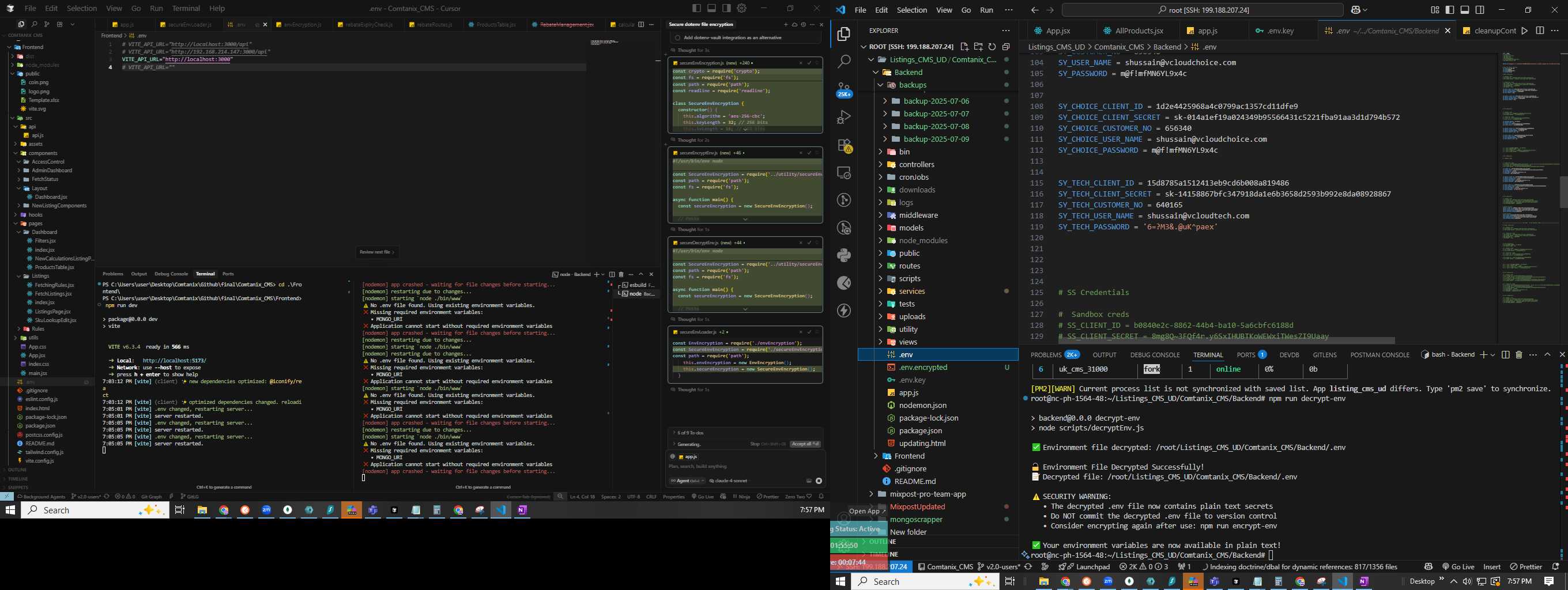Click Go Live in VS Code status bar
The image size is (1568, 590).
click(1458, 566)
